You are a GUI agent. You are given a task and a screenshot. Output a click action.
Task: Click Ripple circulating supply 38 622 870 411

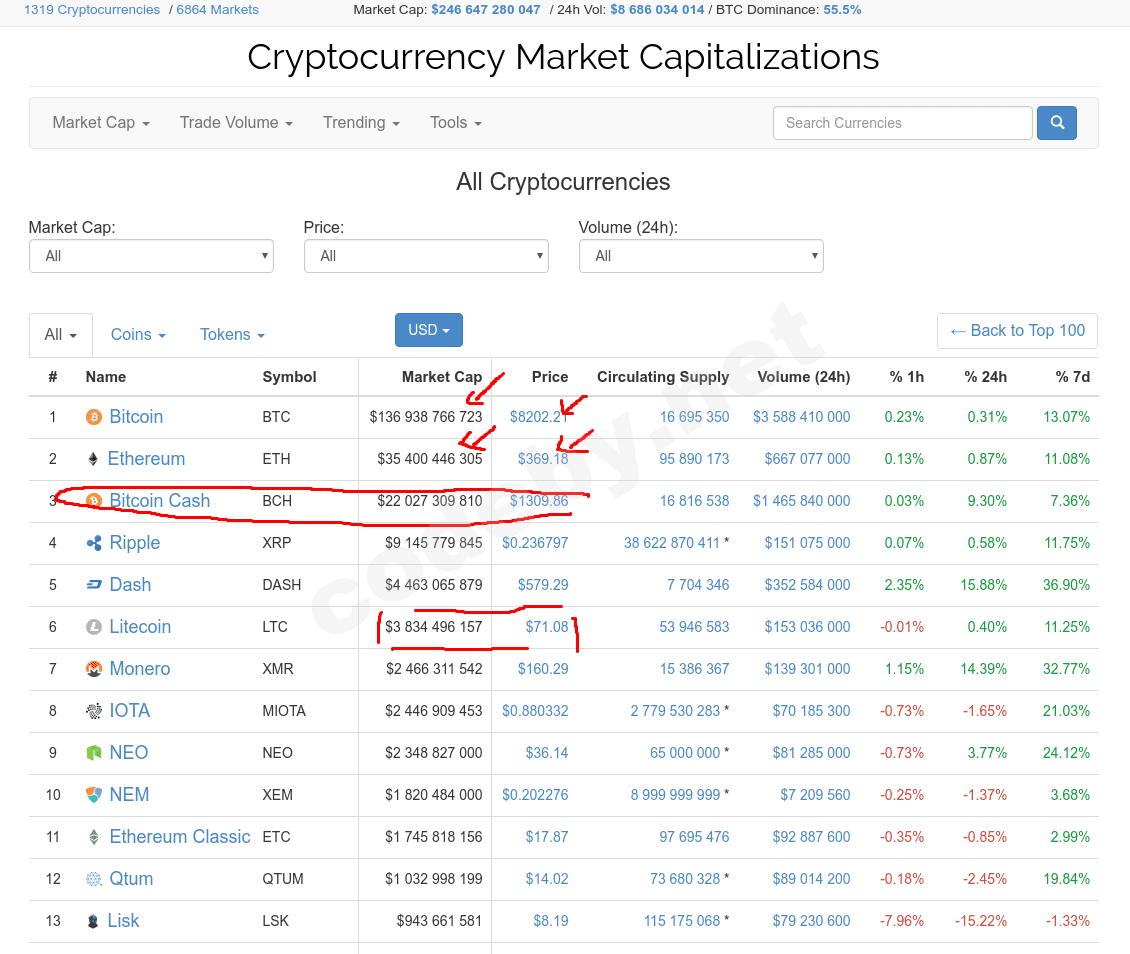click(x=672, y=543)
